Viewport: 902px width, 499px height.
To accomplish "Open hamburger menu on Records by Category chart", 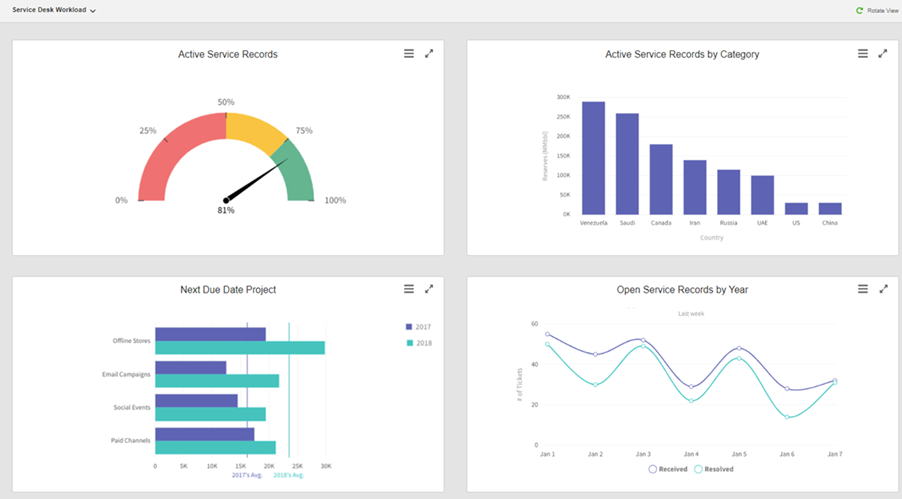I will [863, 54].
